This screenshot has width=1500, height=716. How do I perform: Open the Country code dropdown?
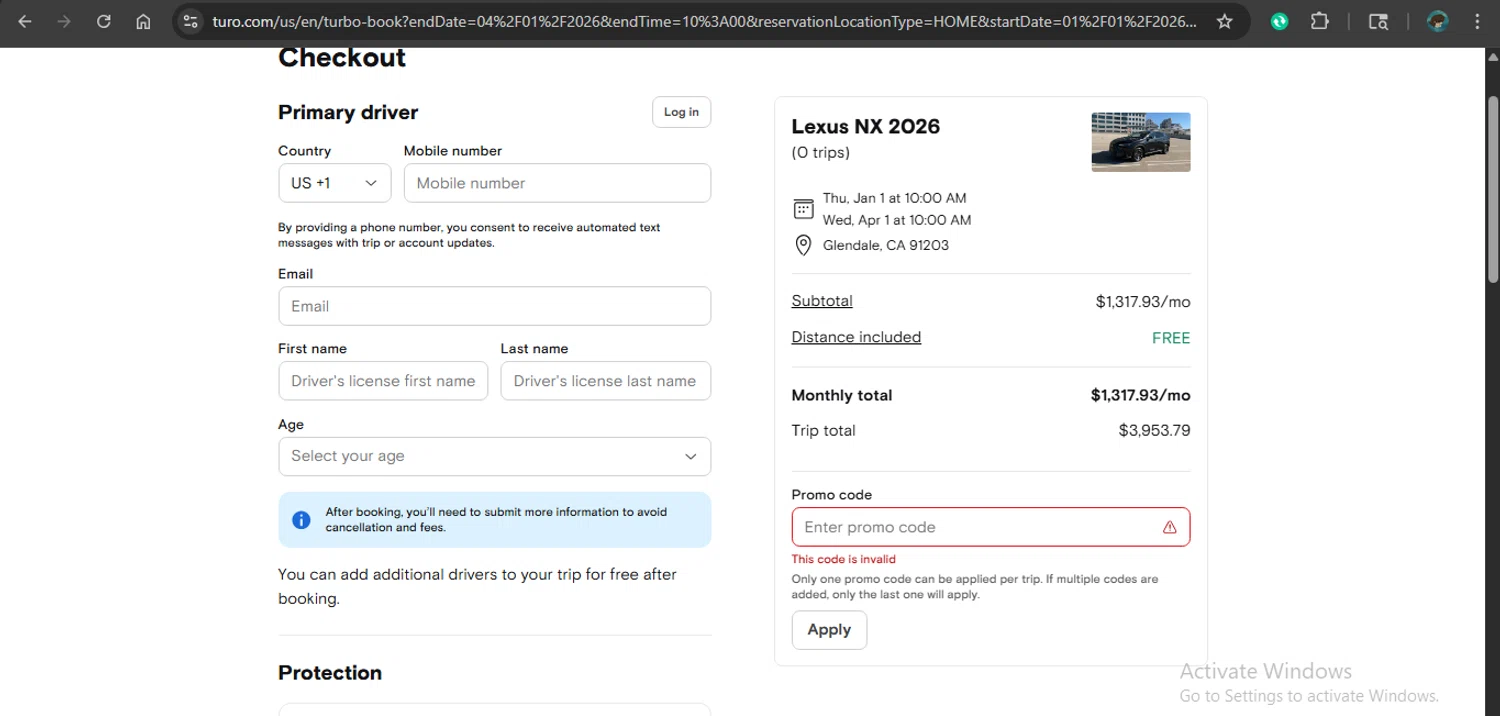pyautogui.click(x=334, y=183)
